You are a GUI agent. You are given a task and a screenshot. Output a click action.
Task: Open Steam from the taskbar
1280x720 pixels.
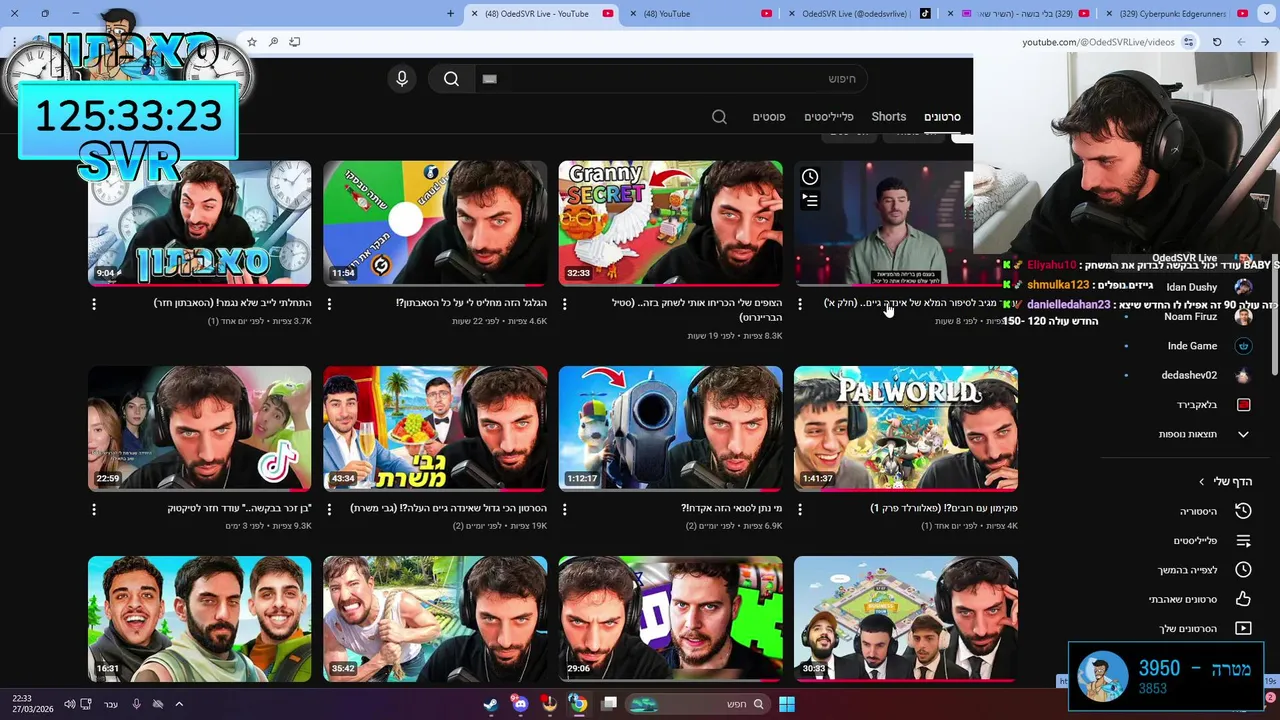(490, 704)
